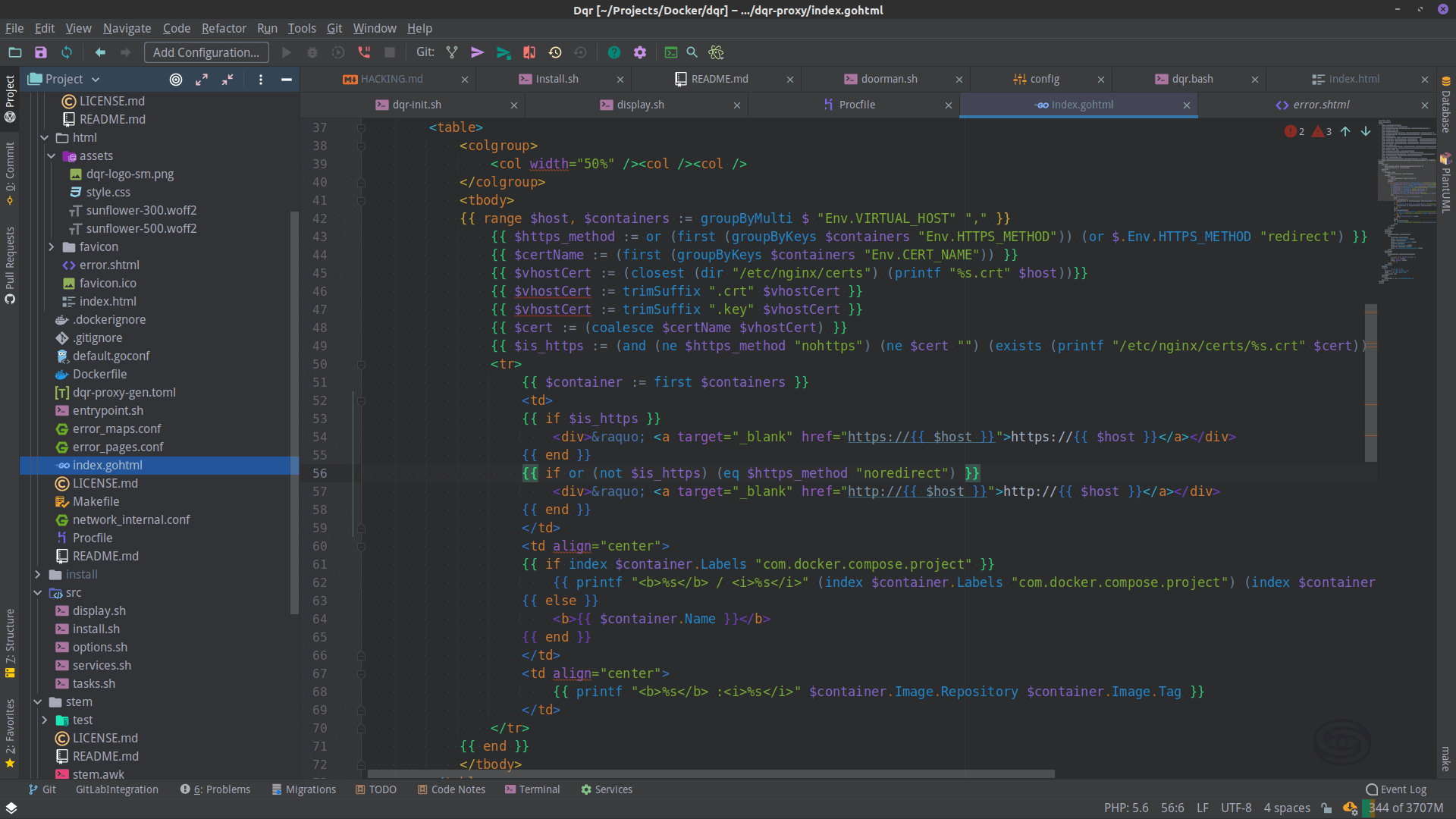1456x819 pixels.
Task: Close the display.sh tab
Action: [736, 105]
